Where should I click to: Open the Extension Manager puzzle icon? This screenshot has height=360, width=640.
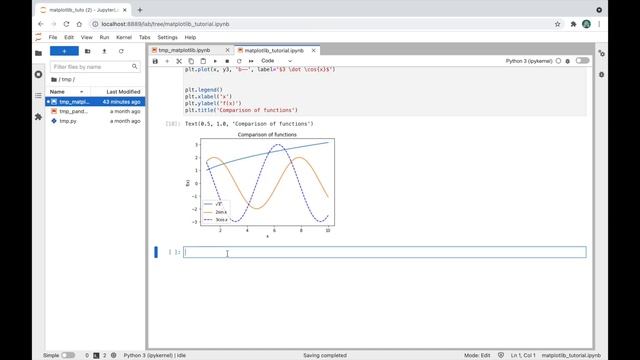[38, 117]
